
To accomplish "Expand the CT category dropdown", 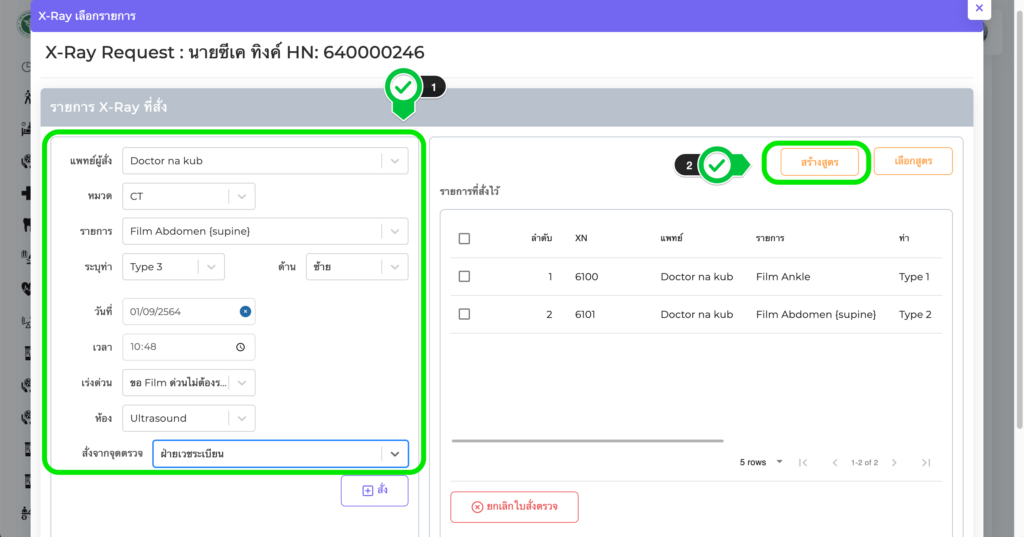I will click(x=242, y=197).
